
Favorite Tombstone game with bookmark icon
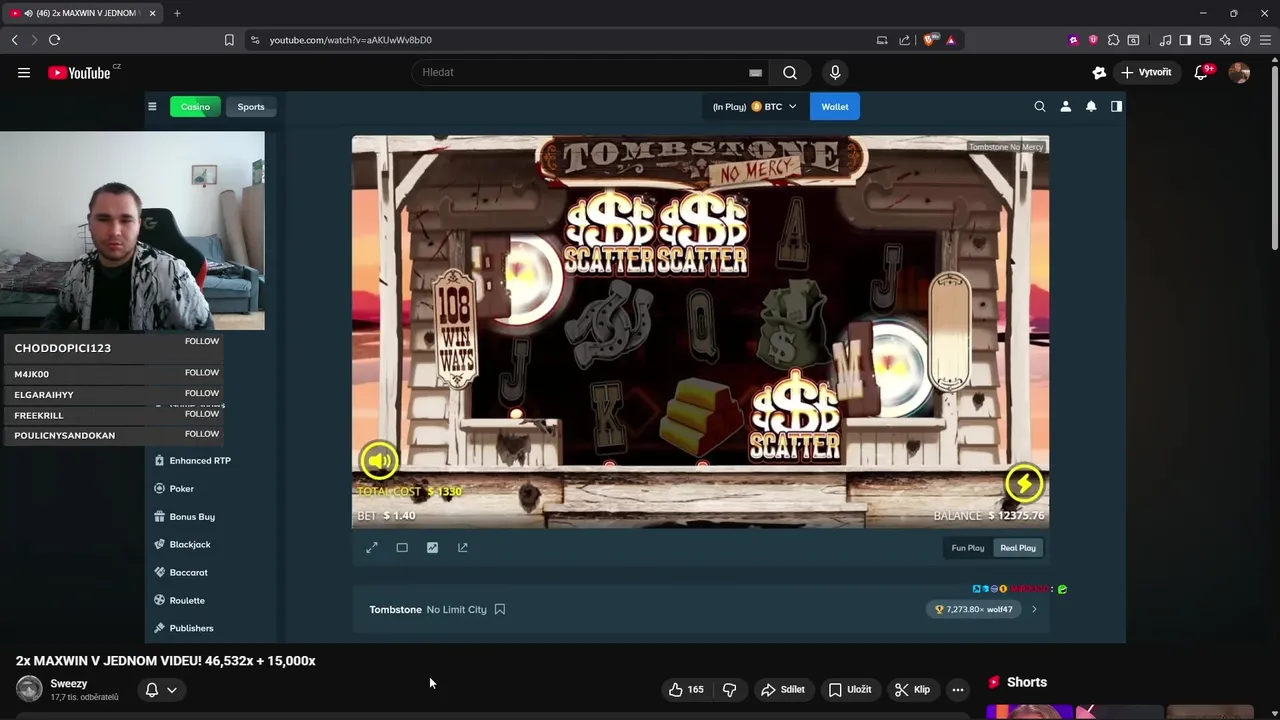(x=500, y=609)
